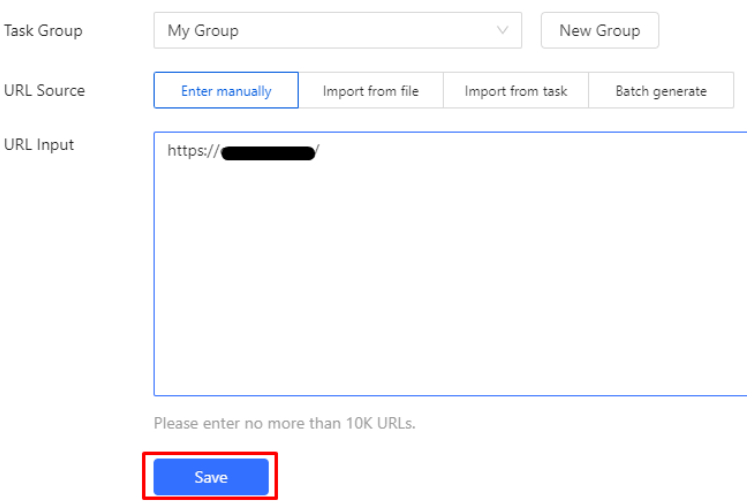Switch to Import from file
Image resolution: width=755 pixels, height=503 pixels.
370,91
